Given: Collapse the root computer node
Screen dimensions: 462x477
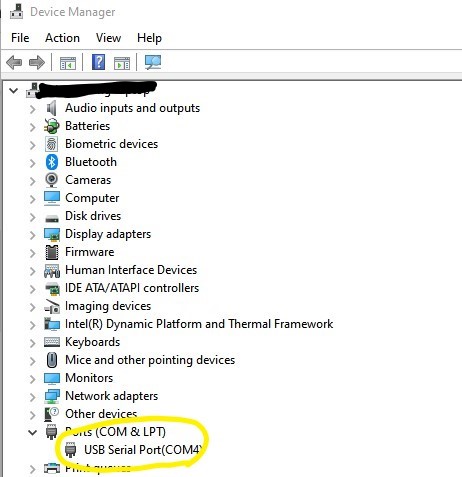Looking at the screenshot, I should click(14, 90).
